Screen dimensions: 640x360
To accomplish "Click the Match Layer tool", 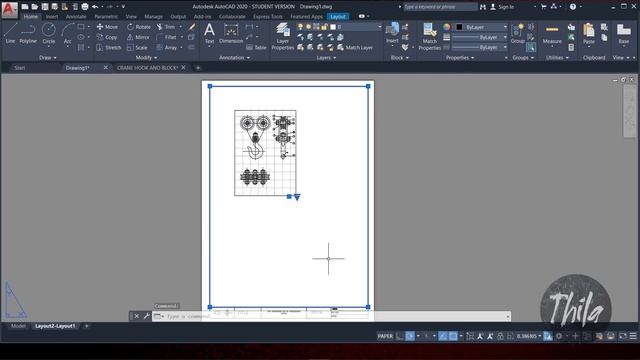I will click(355, 47).
